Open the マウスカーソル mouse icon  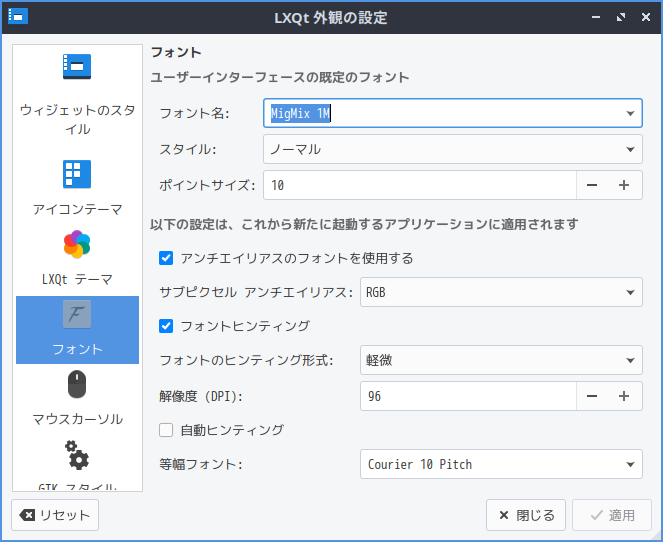click(77, 384)
